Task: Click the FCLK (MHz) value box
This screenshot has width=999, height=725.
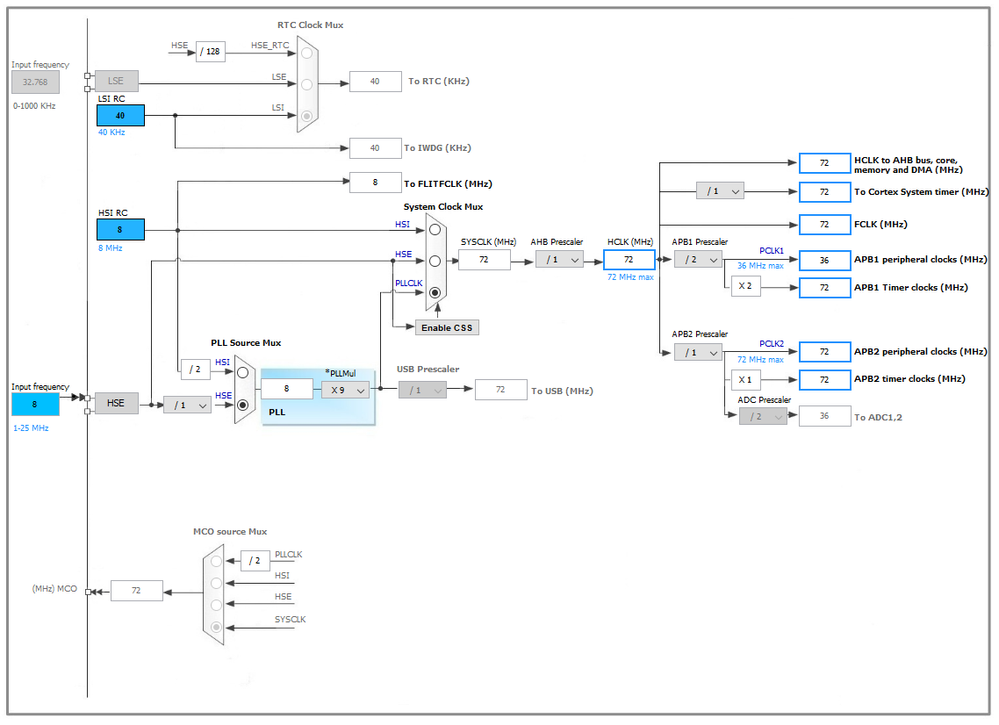Action: (x=825, y=225)
